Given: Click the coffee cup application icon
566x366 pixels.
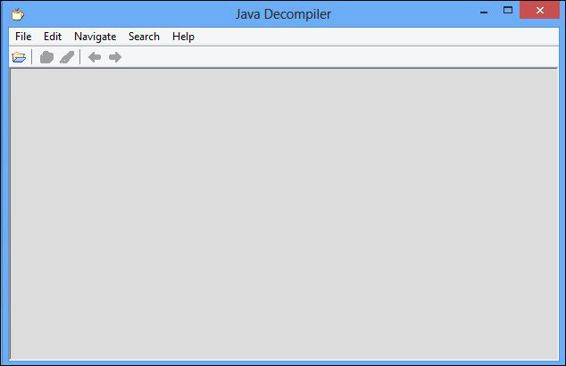Looking at the screenshot, I should (x=17, y=14).
